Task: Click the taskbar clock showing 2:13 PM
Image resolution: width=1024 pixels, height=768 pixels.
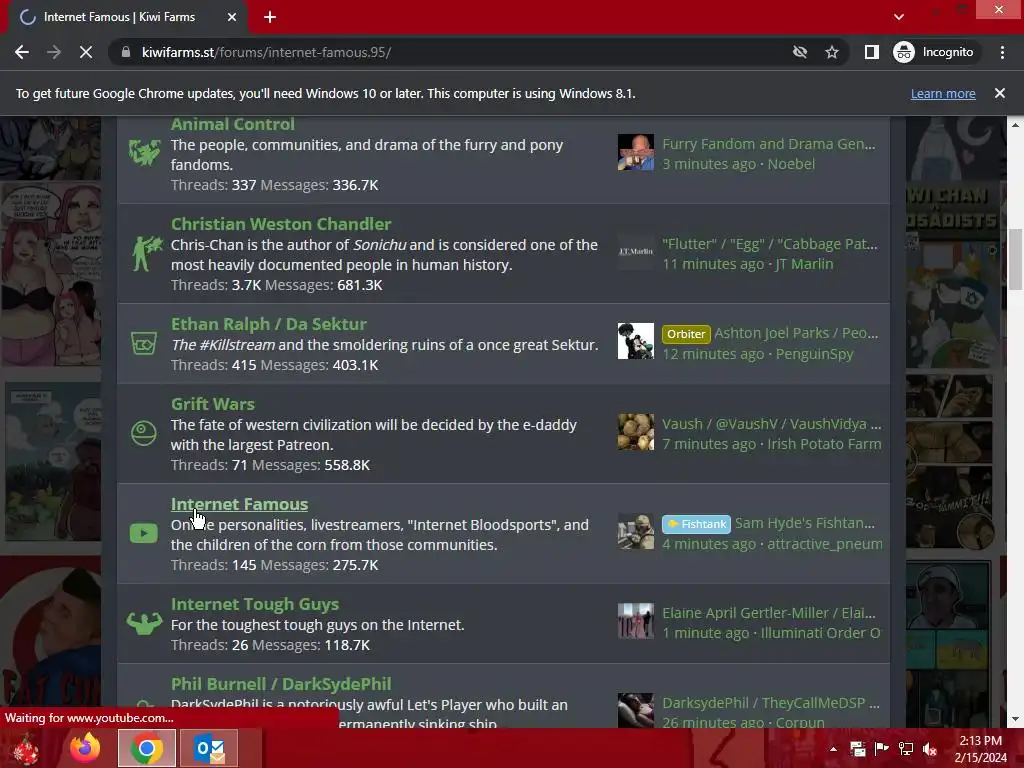Action: point(980,749)
